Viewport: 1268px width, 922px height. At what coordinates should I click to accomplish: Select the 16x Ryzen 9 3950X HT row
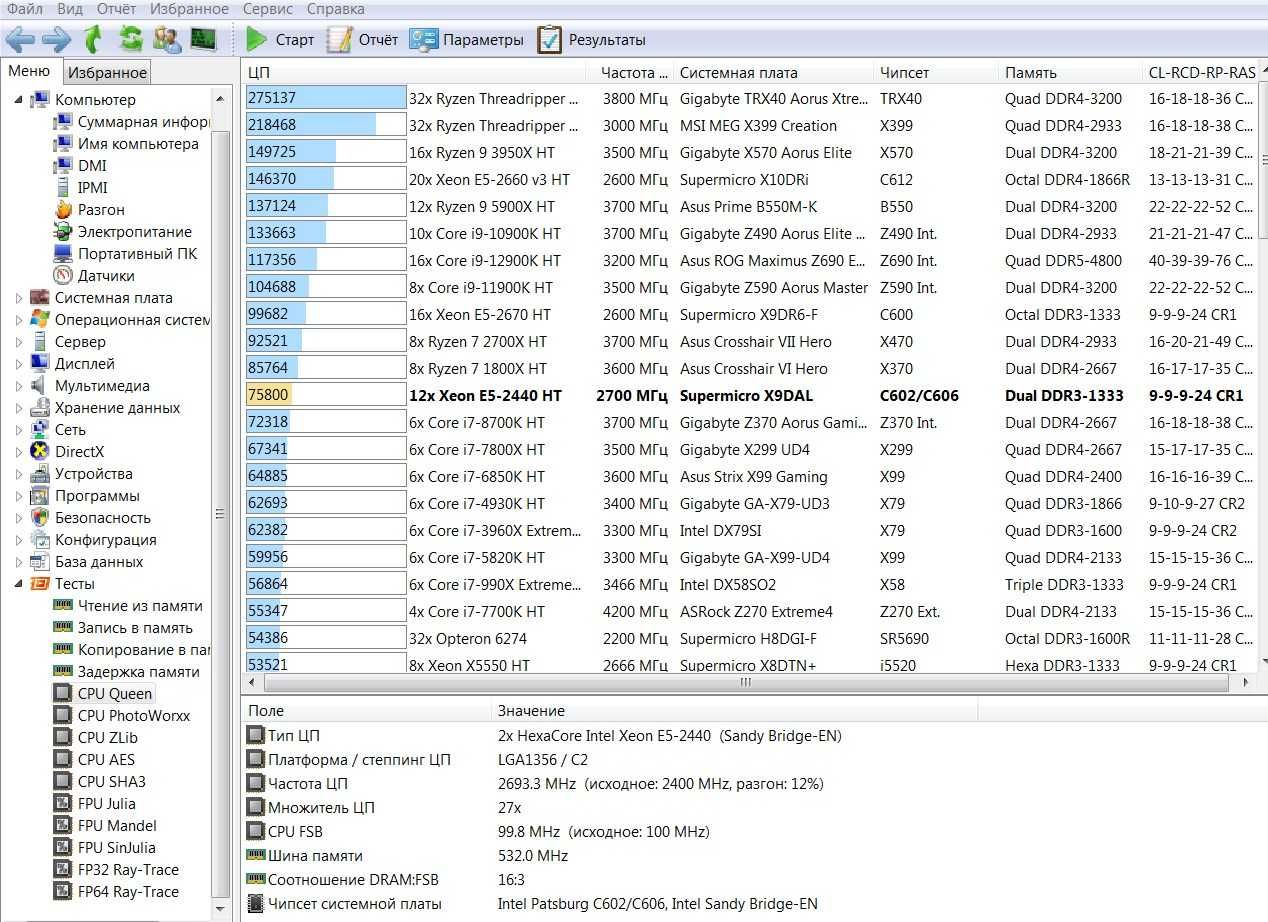(752, 153)
